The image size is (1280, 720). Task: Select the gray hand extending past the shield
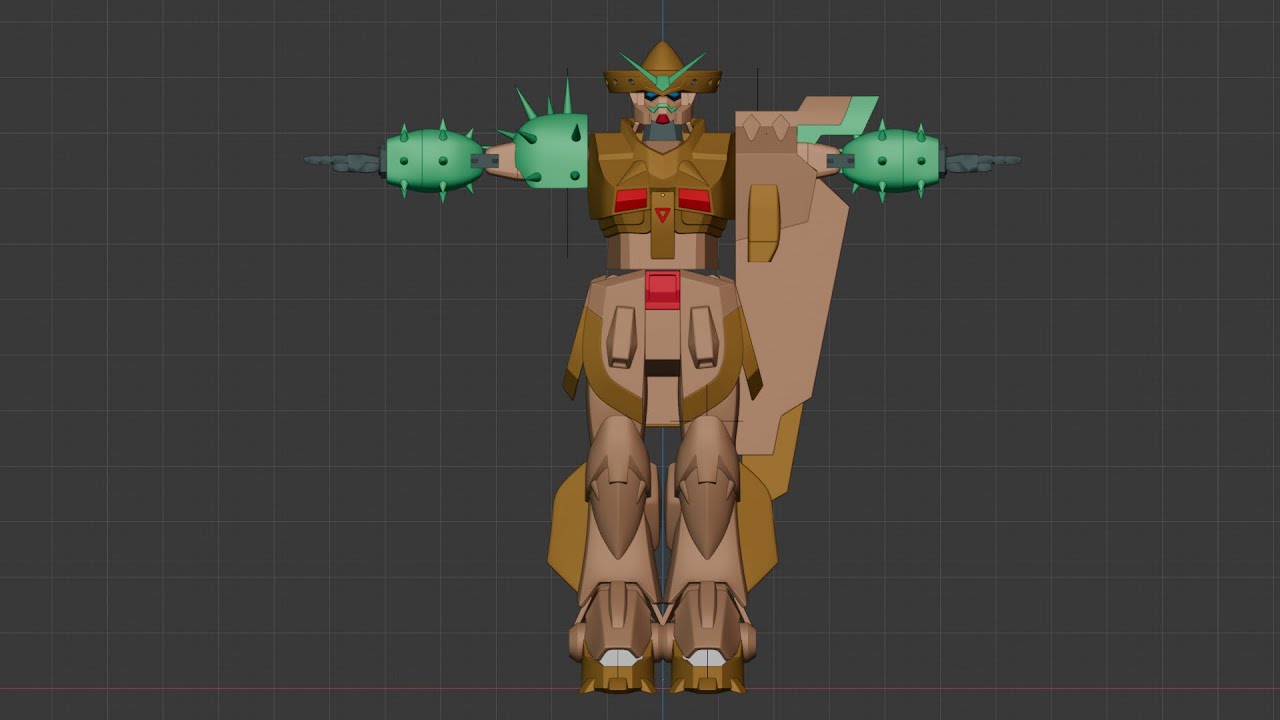pos(982,161)
